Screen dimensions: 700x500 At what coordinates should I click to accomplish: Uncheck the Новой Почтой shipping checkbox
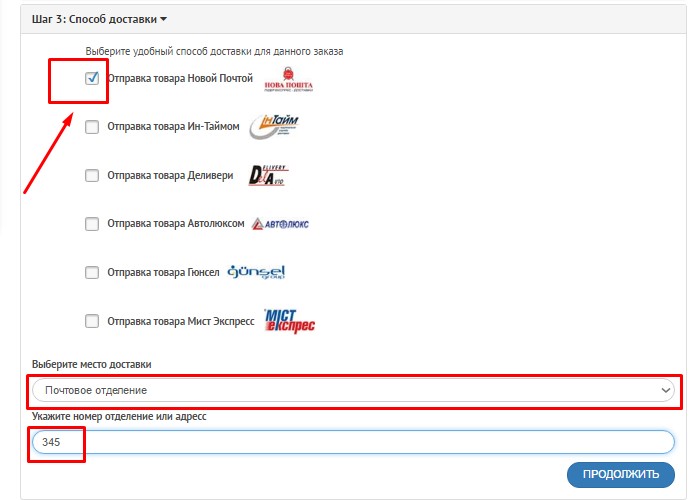point(92,78)
